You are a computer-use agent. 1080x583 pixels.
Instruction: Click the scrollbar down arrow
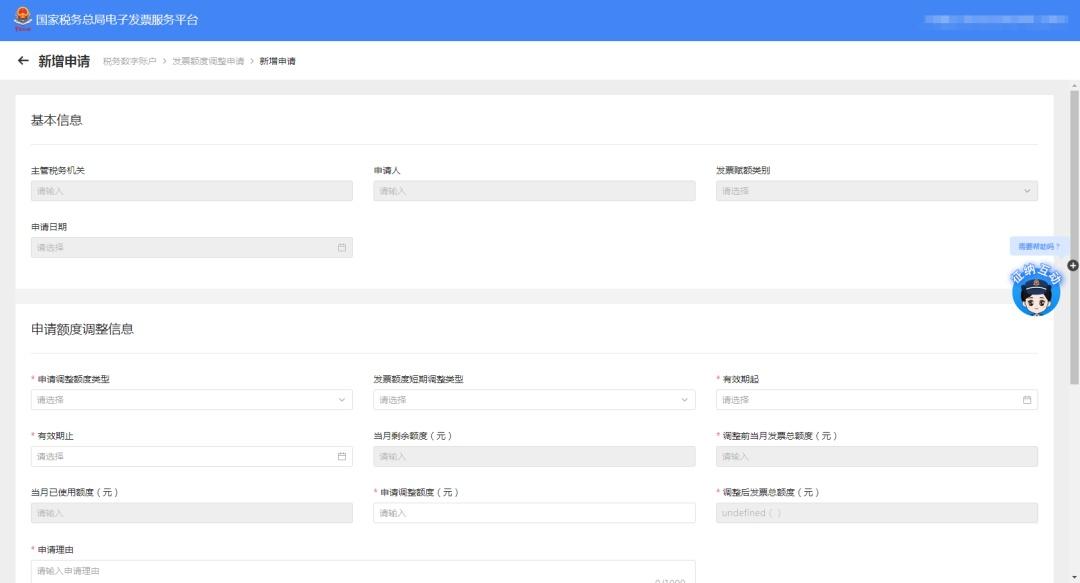coord(1074,577)
